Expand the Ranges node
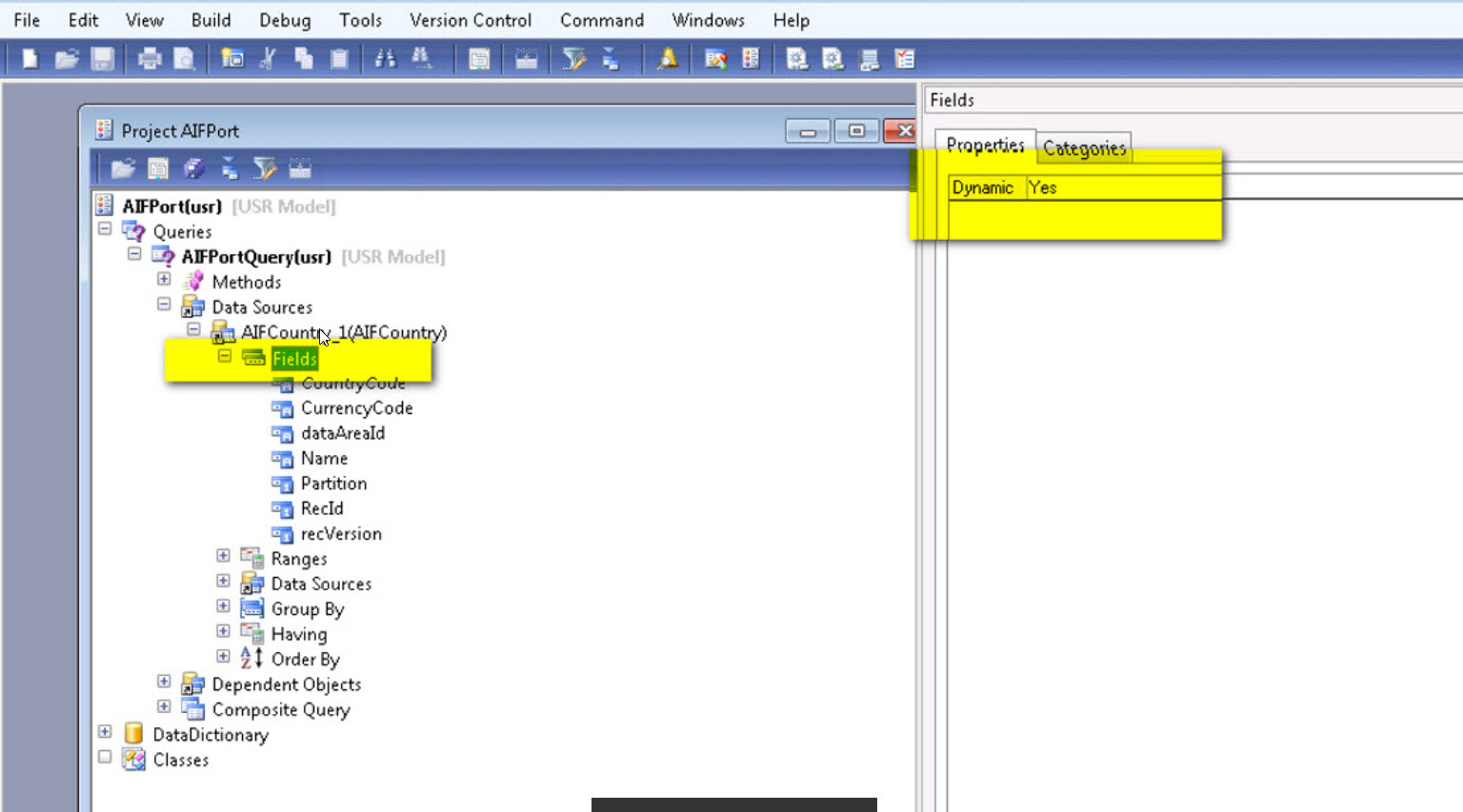This screenshot has height=812, width=1463. click(x=223, y=555)
